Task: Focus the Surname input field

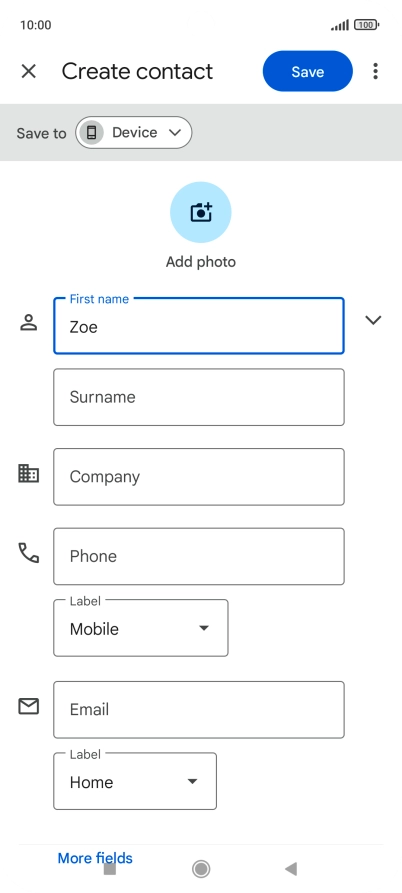Action: pos(199,397)
